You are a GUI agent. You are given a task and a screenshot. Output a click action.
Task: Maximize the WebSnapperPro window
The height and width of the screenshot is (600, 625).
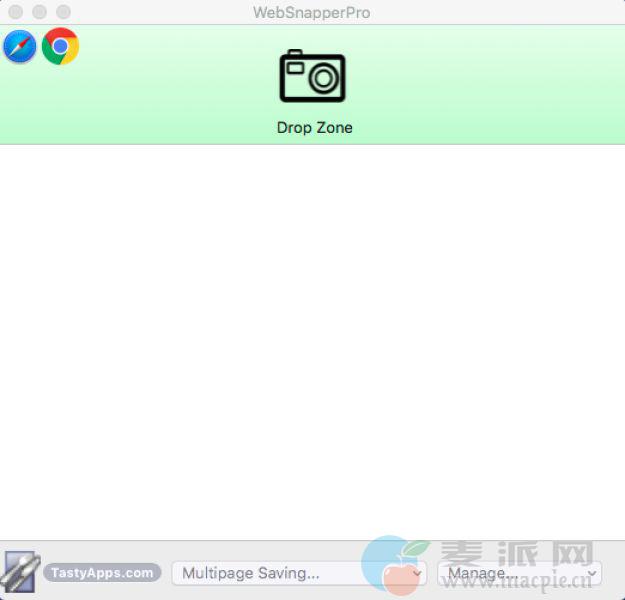63,12
